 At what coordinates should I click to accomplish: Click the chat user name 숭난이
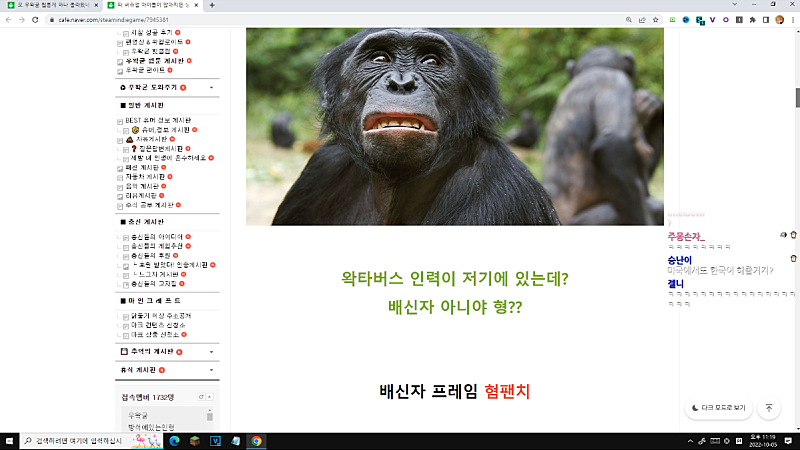[x=681, y=258]
